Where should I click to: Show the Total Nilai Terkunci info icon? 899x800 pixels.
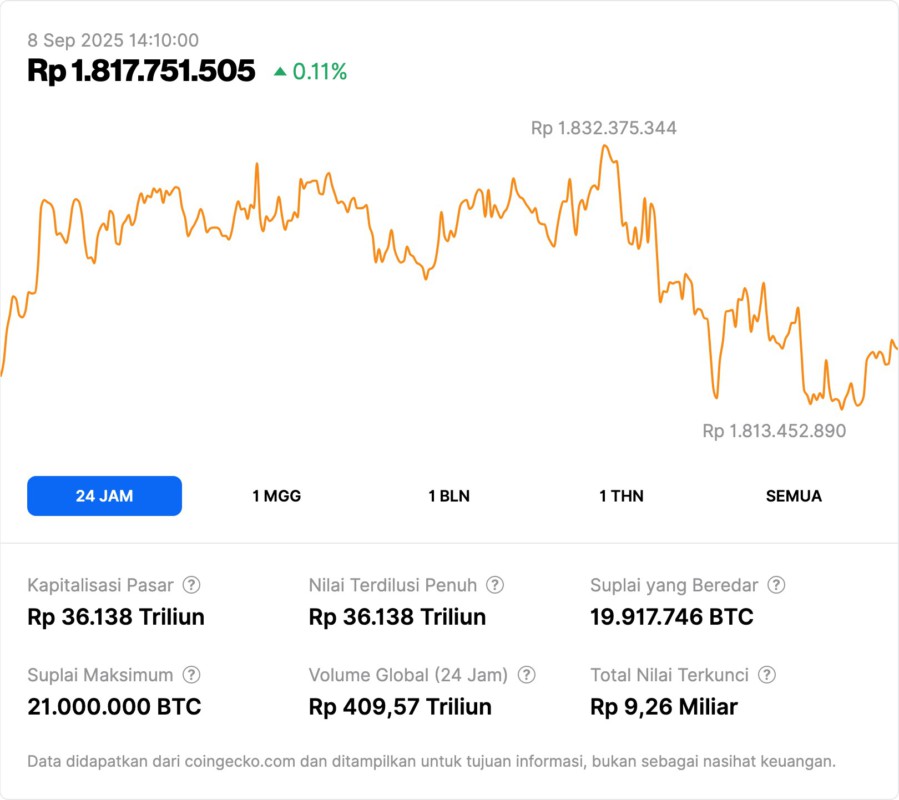tap(767, 675)
